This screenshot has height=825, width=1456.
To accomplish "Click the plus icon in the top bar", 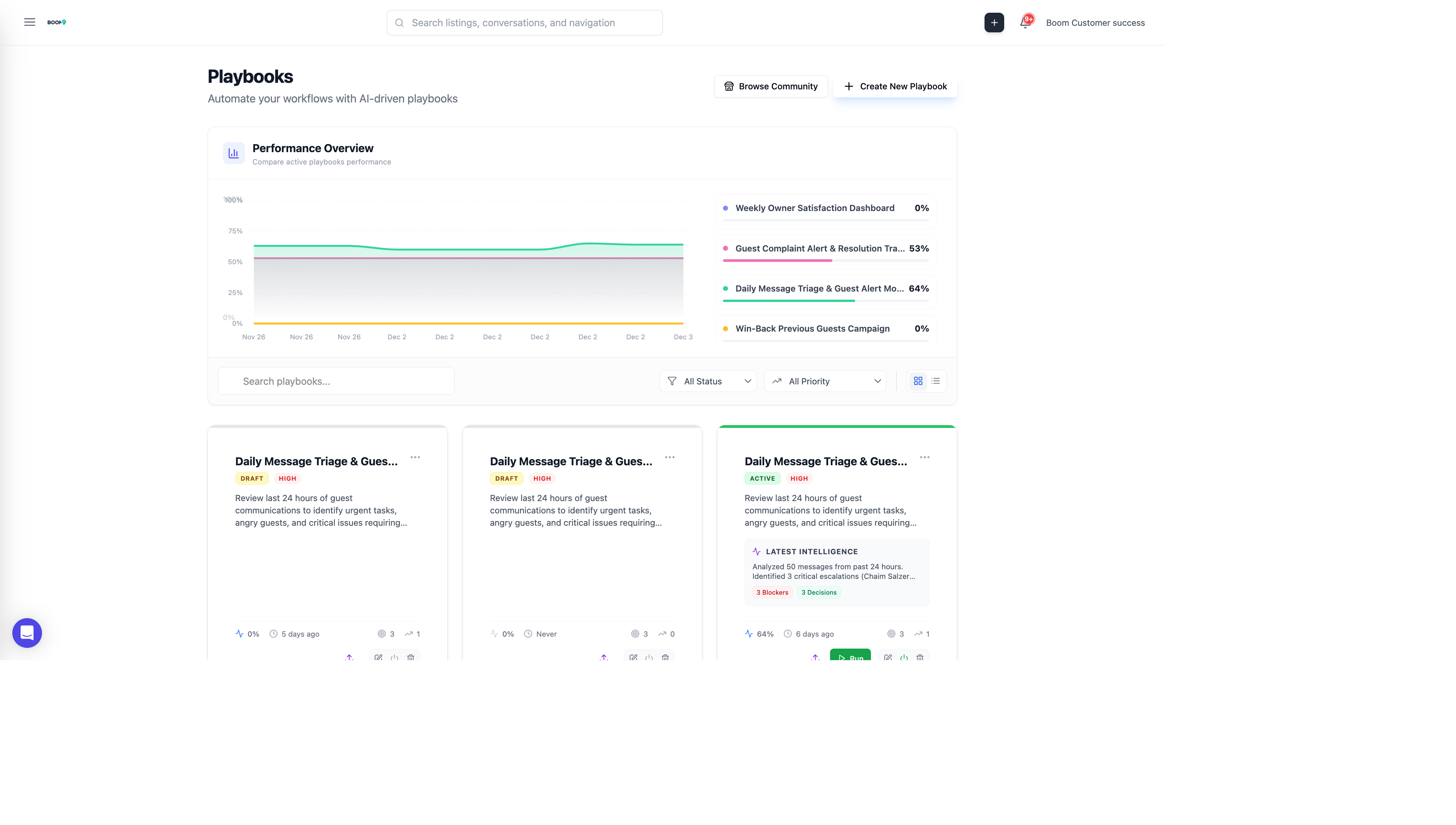I will pyautogui.click(x=994, y=23).
